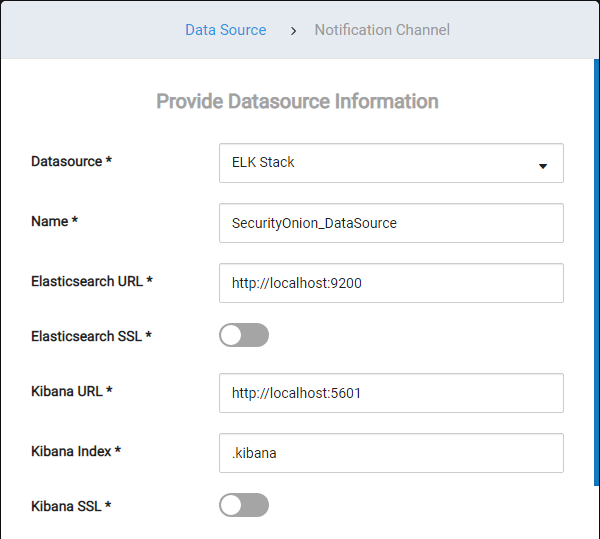Turn on the Kibana SSL switch

click(244, 505)
